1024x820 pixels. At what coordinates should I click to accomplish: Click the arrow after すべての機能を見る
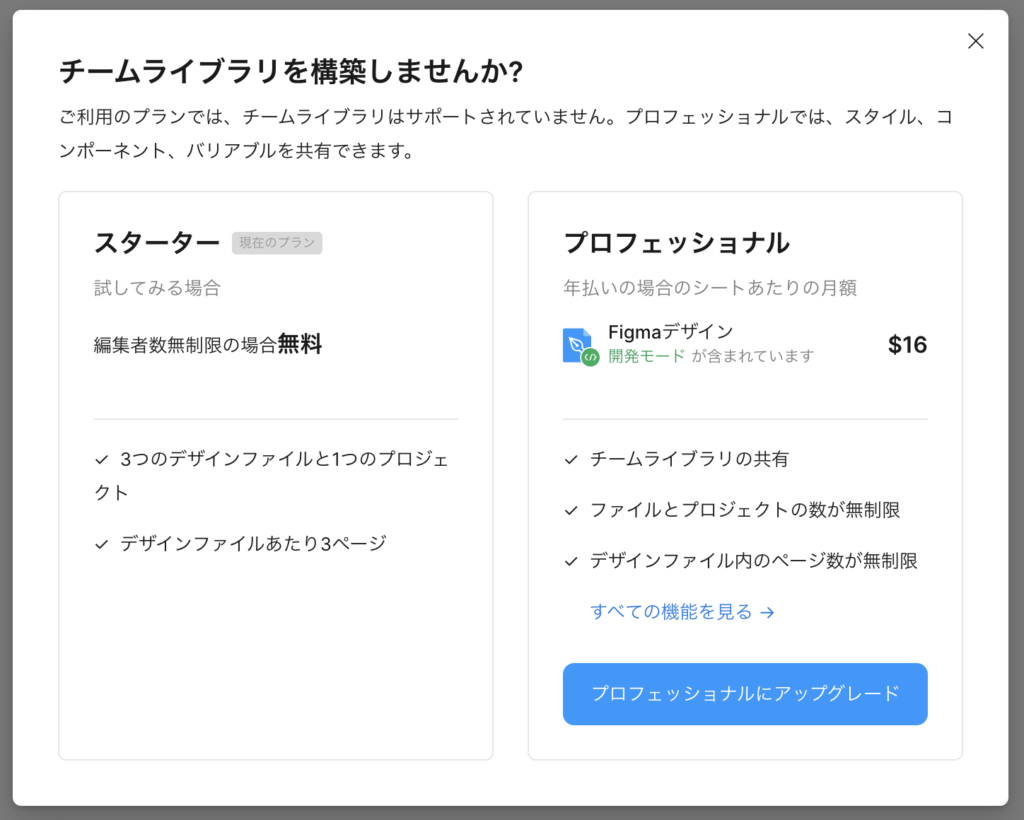coord(767,613)
